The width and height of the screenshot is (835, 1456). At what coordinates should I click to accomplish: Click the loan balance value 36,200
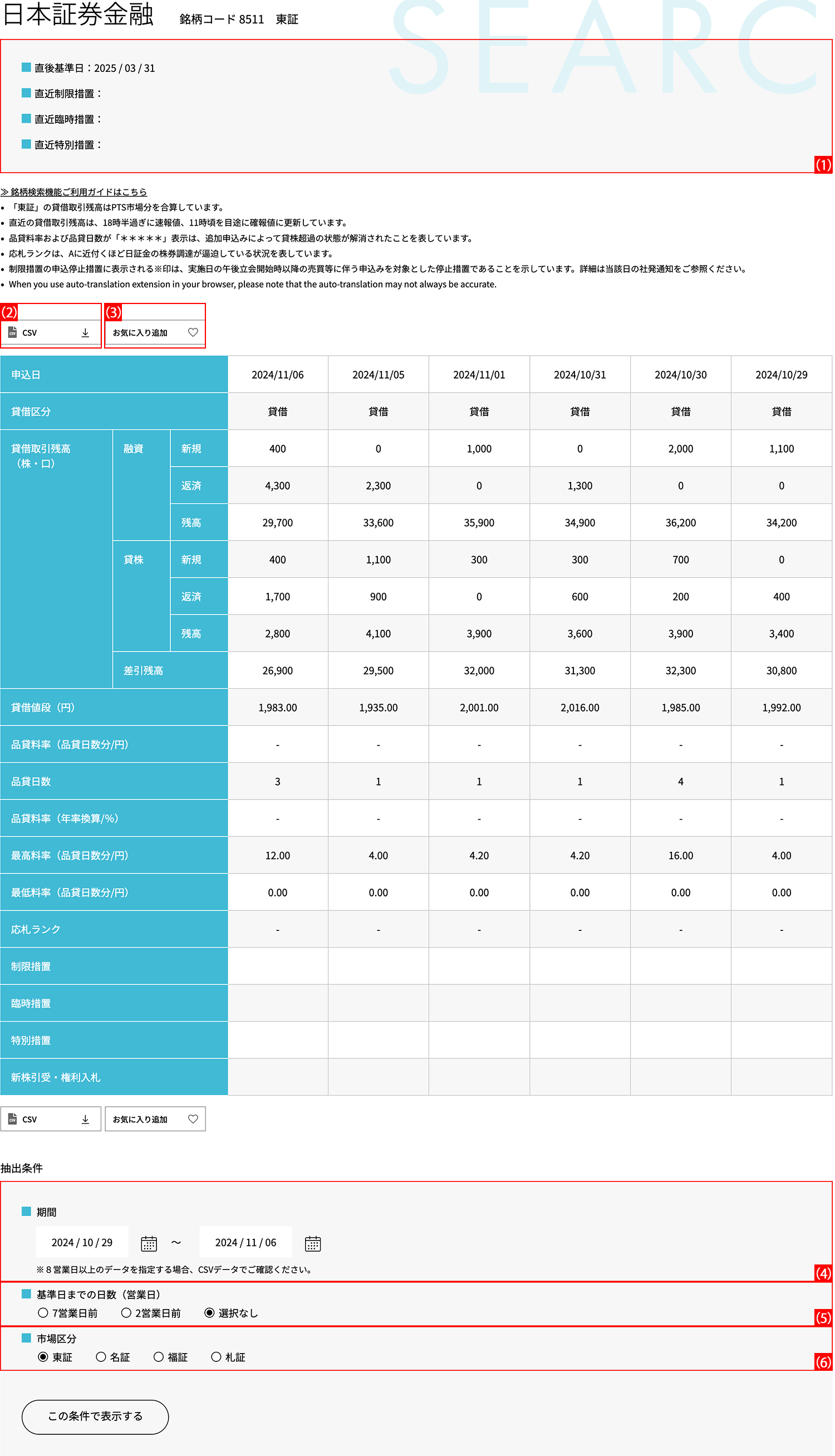coord(681,522)
